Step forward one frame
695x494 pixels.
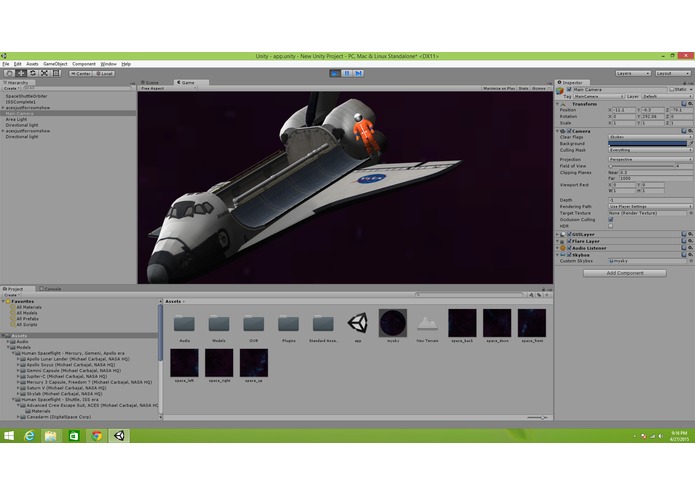(359, 73)
